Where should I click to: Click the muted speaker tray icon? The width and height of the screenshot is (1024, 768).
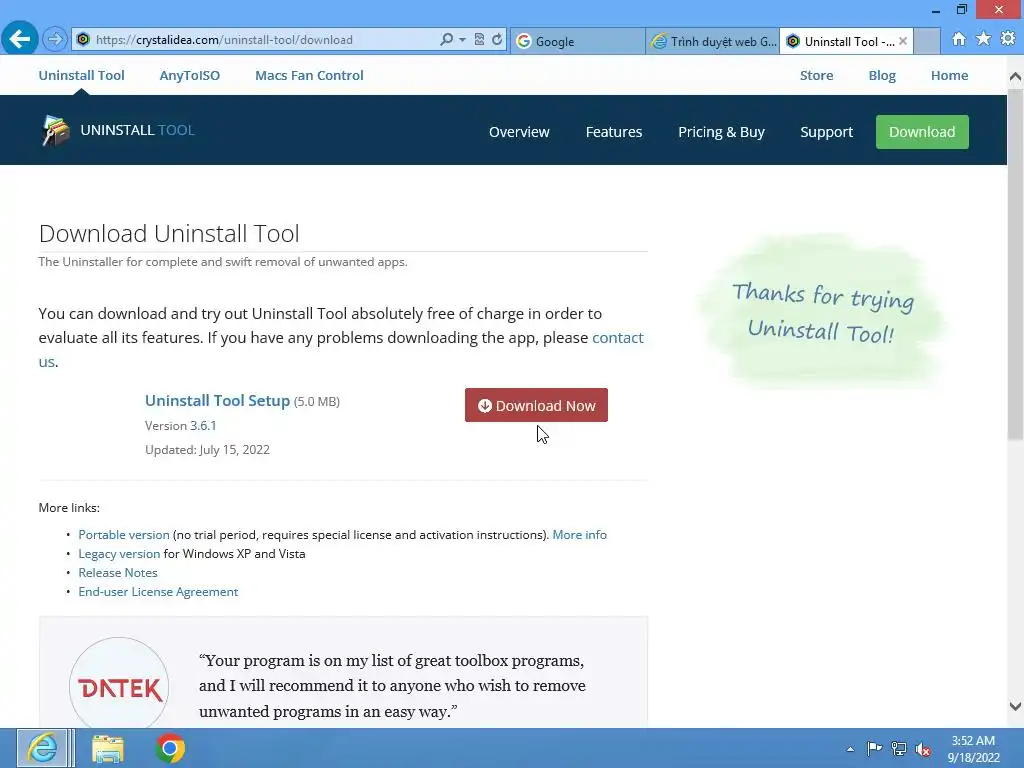tap(923, 749)
